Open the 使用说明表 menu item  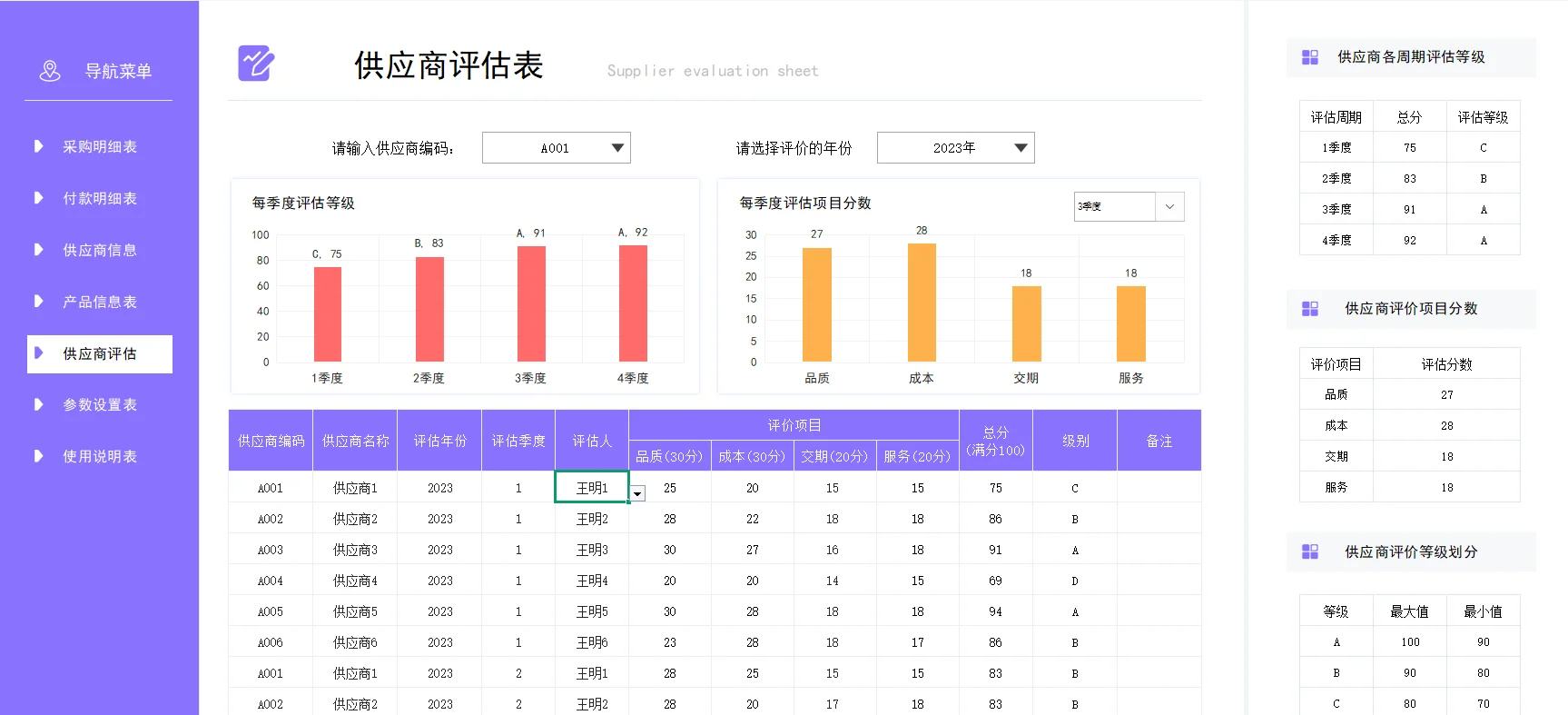click(100, 457)
